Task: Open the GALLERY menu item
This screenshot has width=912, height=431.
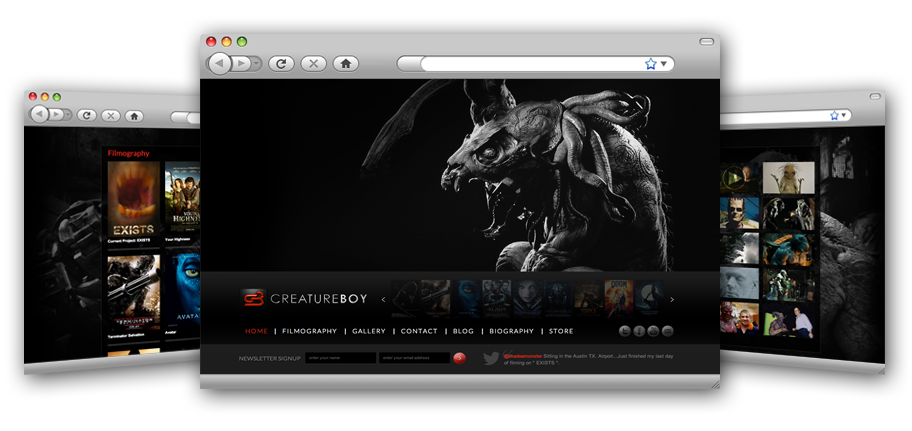Action: 369,331
